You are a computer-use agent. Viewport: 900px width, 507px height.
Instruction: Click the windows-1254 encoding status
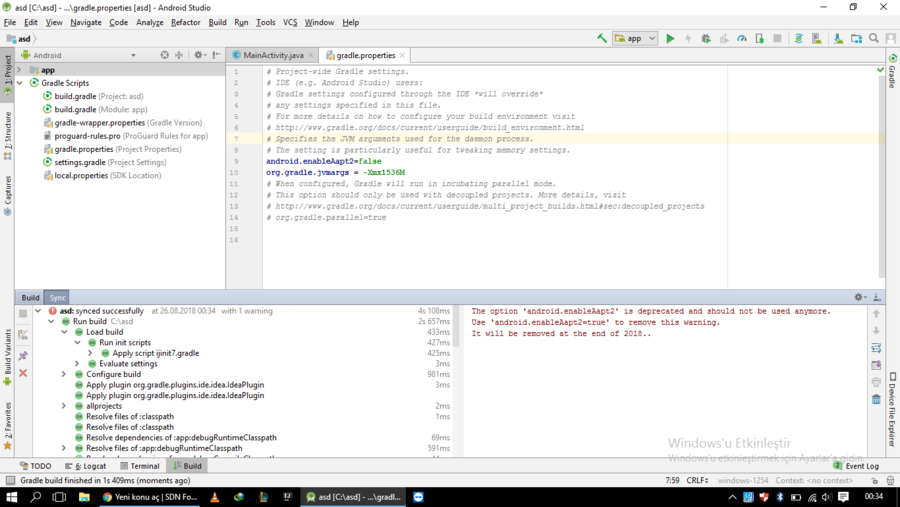(x=743, y=481)
